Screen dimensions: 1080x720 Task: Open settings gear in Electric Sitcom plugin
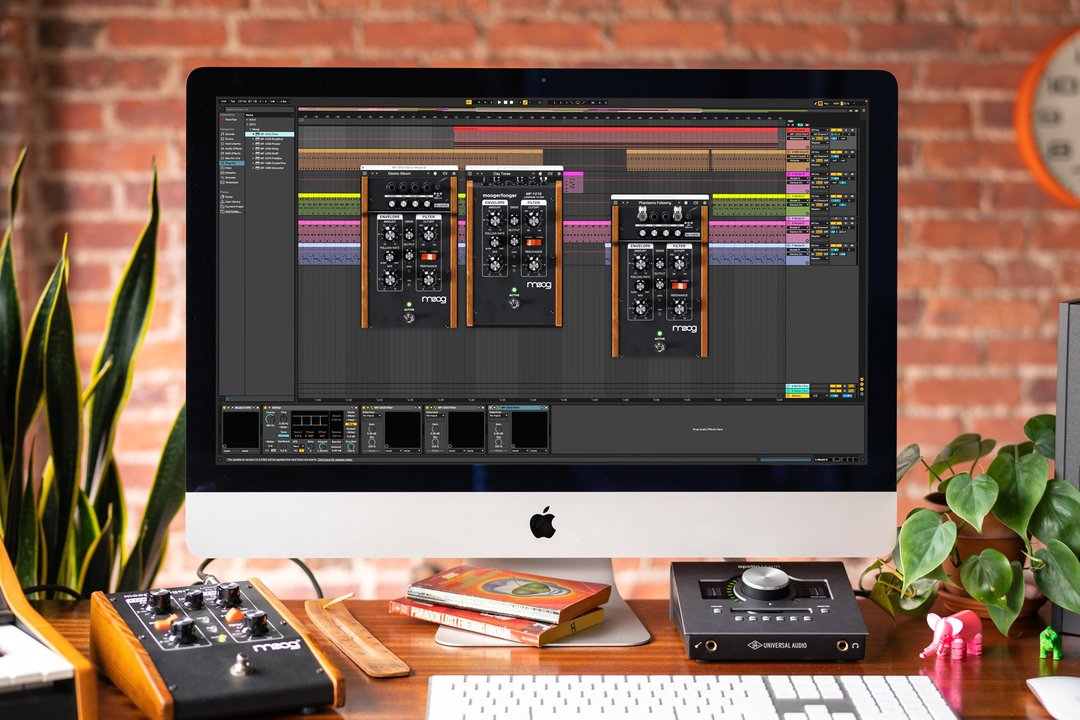[454, 174]
